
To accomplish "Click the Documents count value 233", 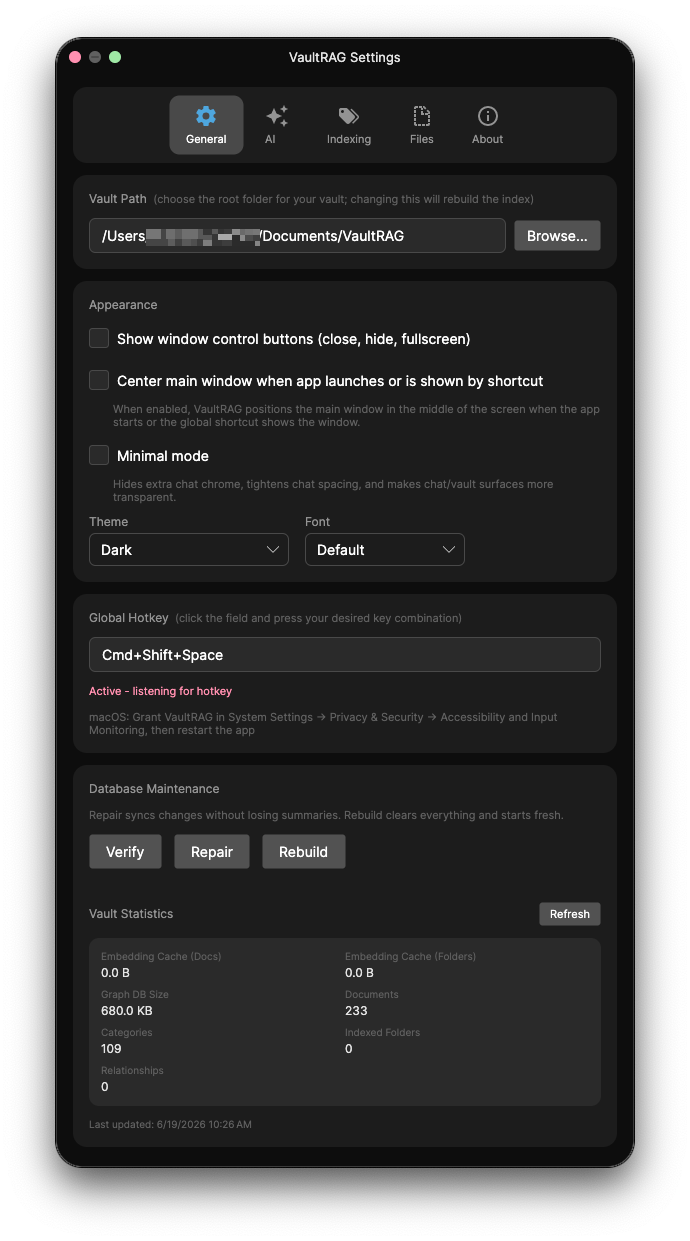I will (356, 1011).
